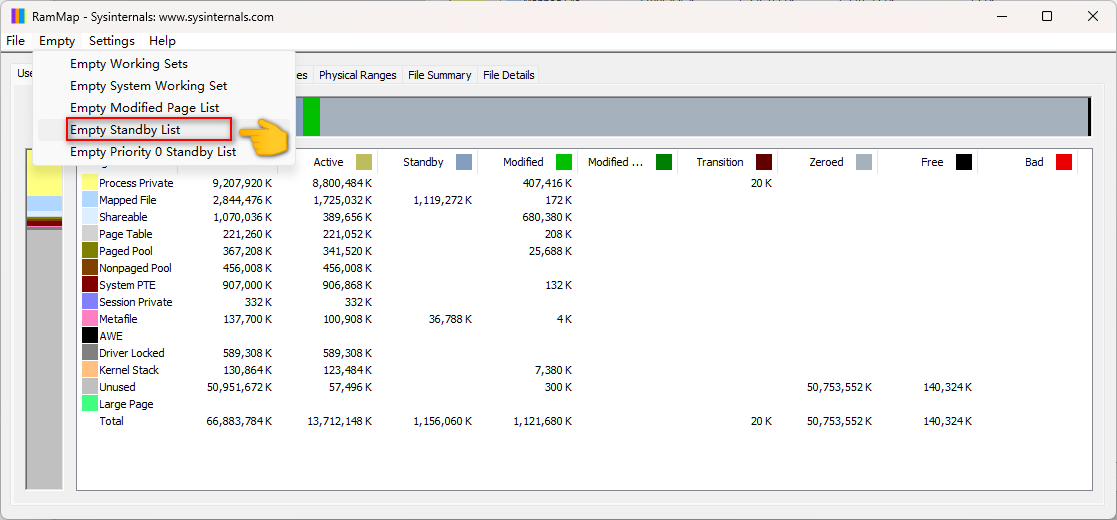The height and width of the screenshot is (520, 1117).
Task: Click the Active column color swatch
Action: pos(364,162)
